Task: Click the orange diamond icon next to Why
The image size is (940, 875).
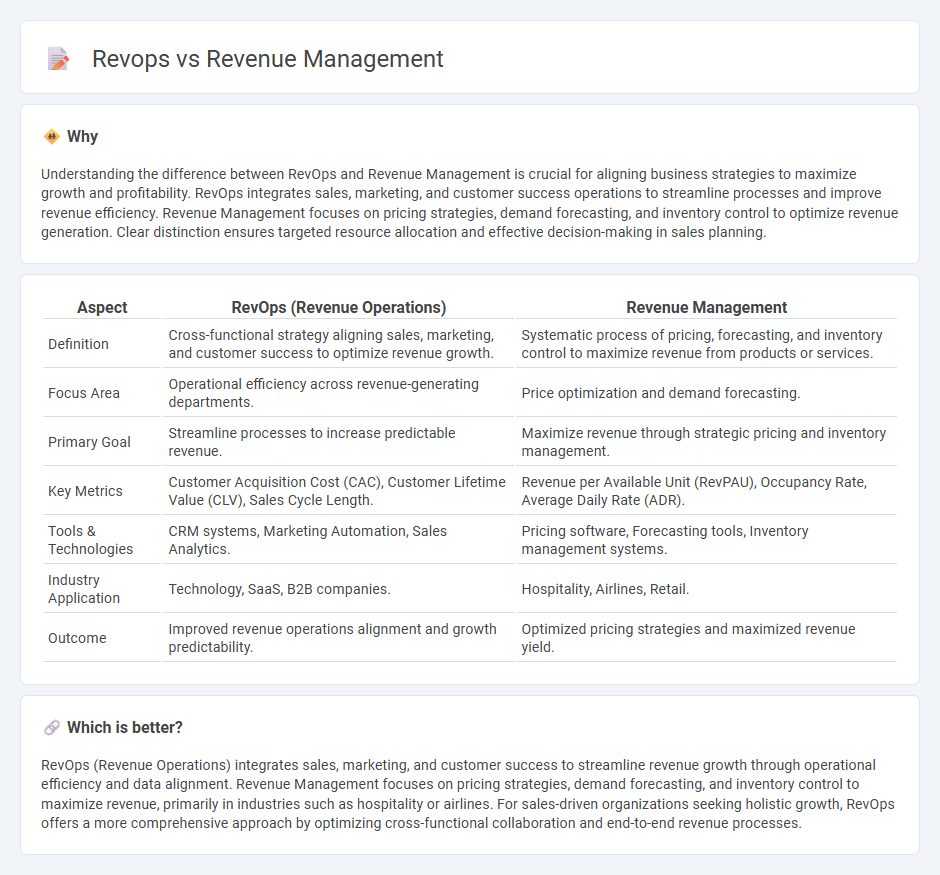Action: point(52,137)
